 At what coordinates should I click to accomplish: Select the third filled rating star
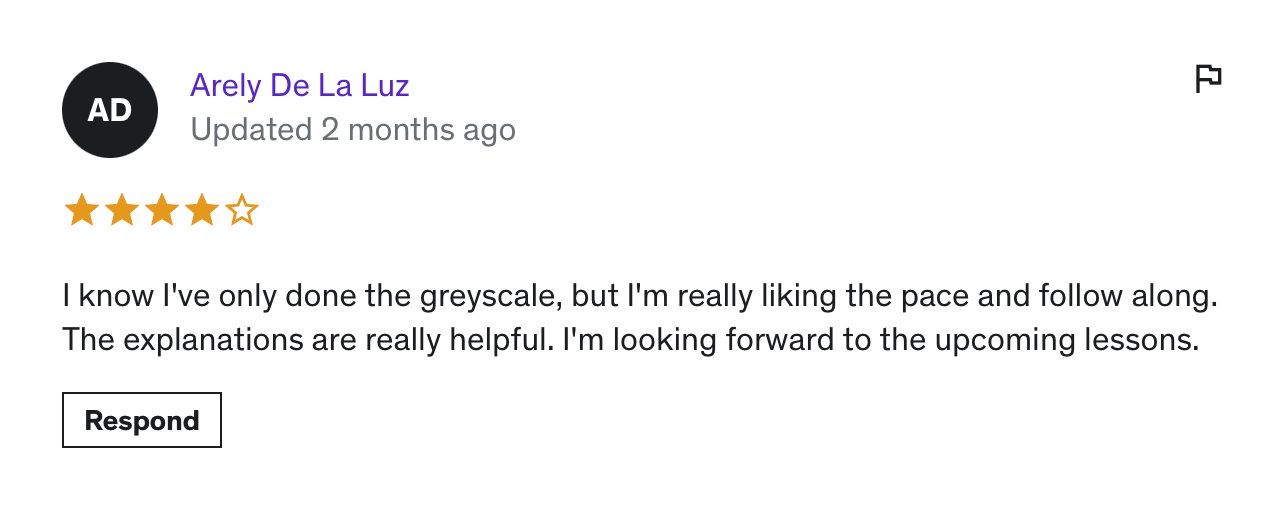(161, 211)
